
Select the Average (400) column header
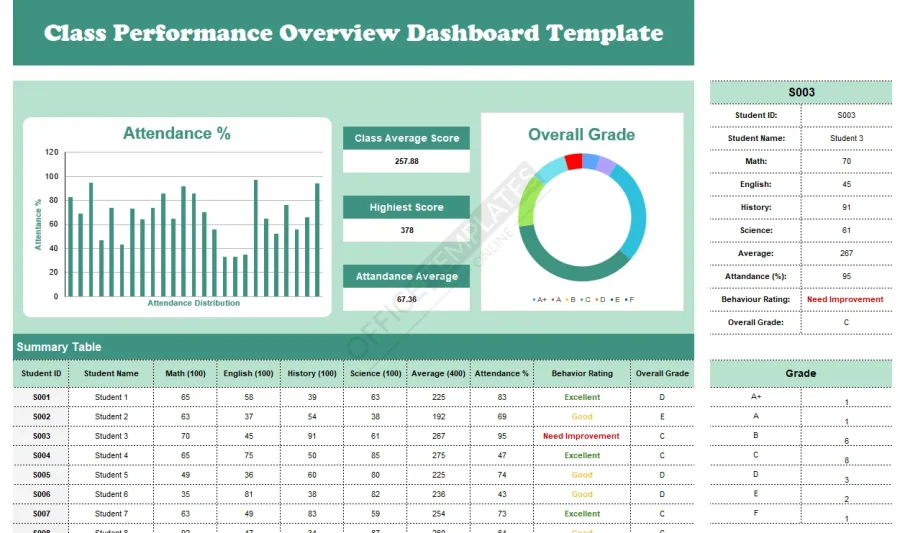coord(438,374)
